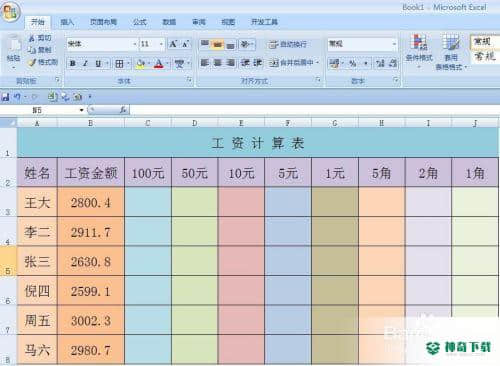Expand the number format combo box

(x=394, y=44)
